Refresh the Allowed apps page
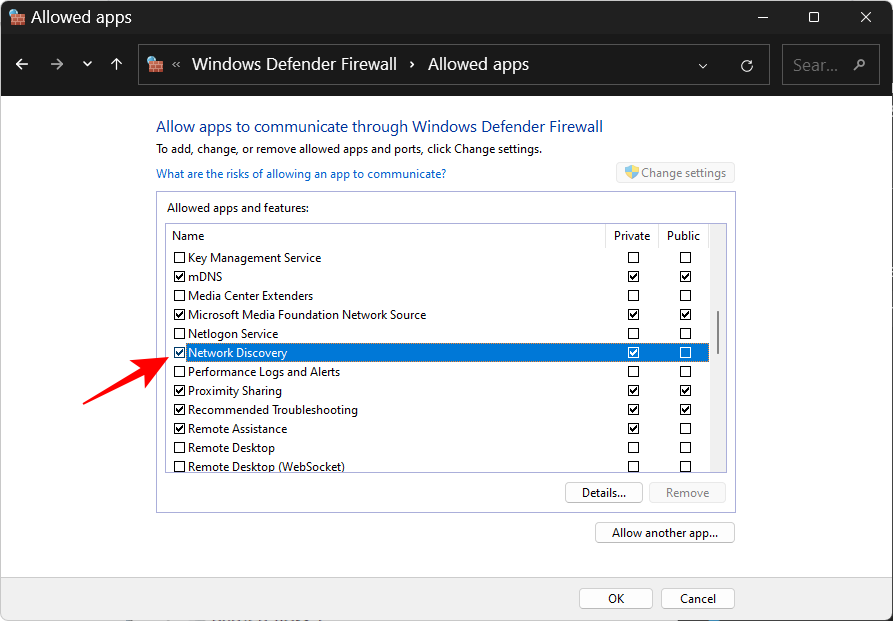Image resolution: width=893 pixels, height=621 pixels. [x=746, y=64]
